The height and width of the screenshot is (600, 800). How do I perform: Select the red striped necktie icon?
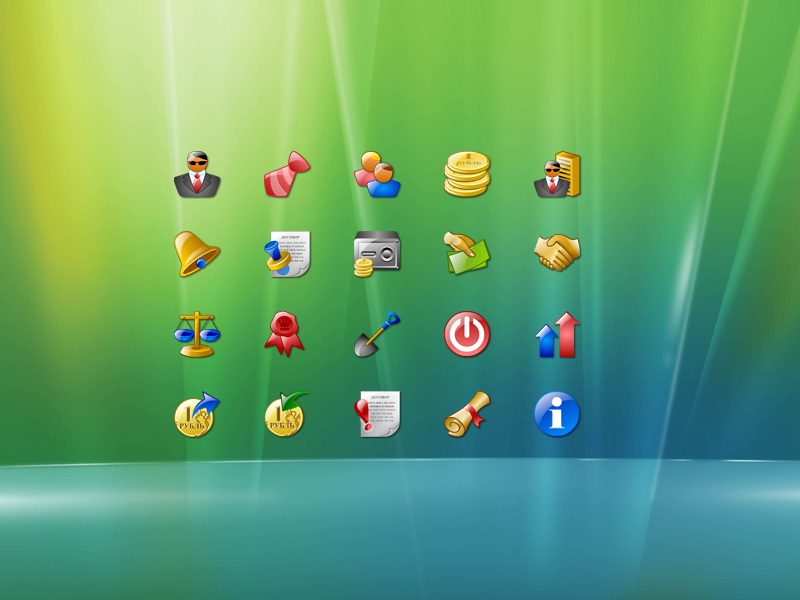click(287, 174)
